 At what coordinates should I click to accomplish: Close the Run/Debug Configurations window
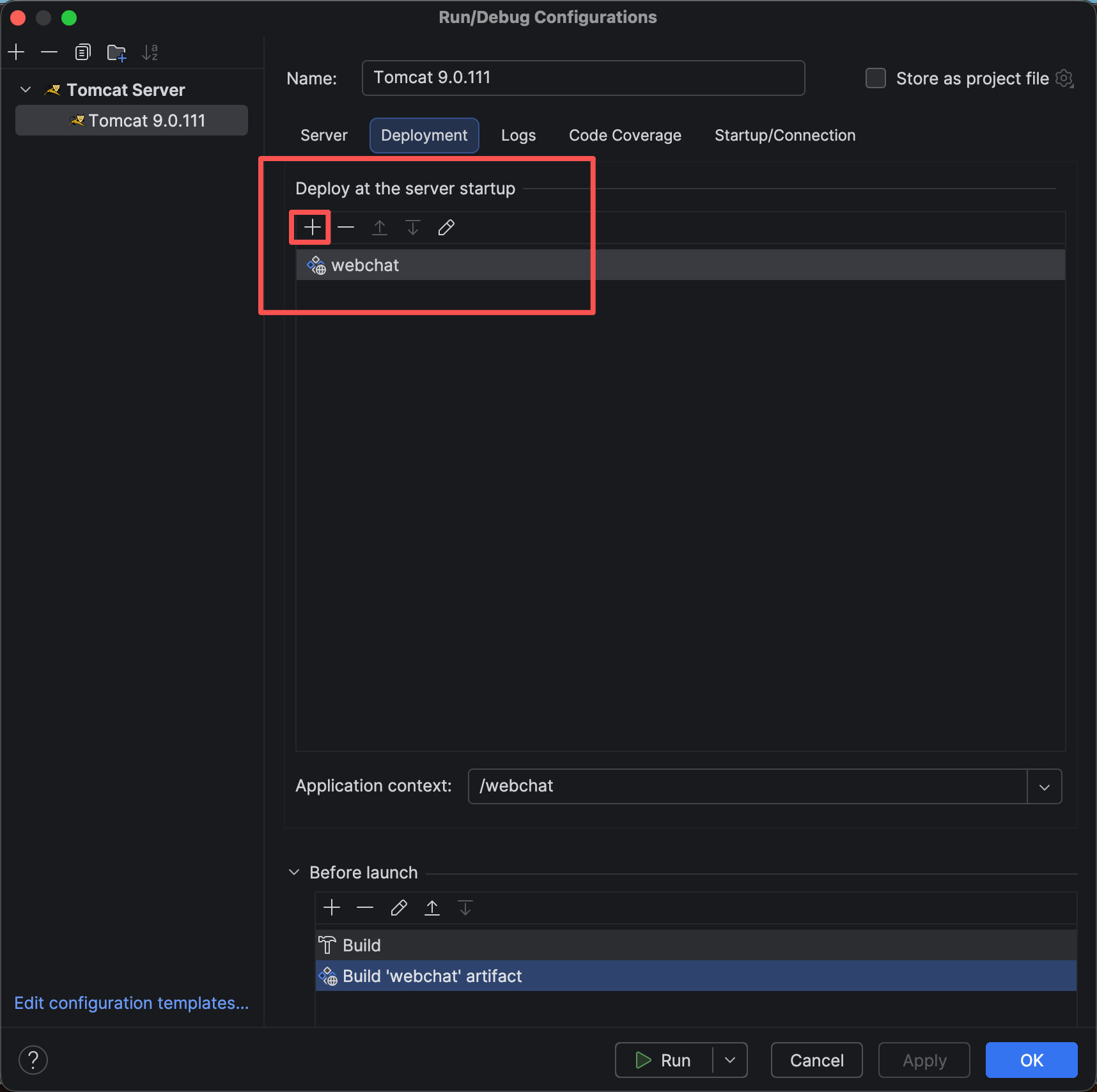(x=18, y=18)
